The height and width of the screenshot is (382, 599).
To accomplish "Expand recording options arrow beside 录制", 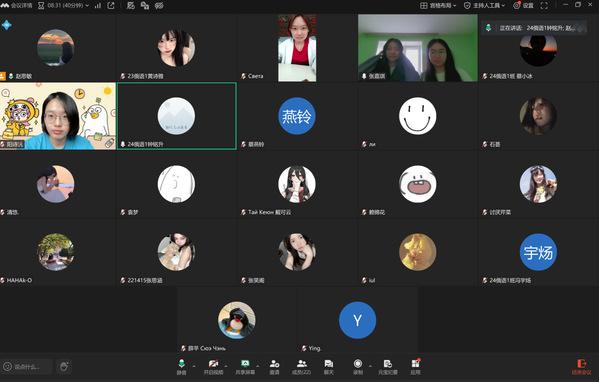I will tap(370, 366).
